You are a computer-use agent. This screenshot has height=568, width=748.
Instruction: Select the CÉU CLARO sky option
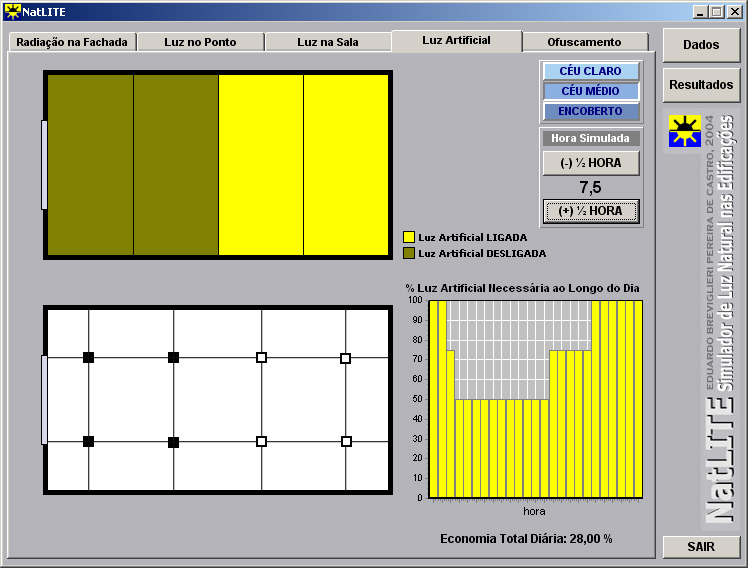[x=590, y=71]
